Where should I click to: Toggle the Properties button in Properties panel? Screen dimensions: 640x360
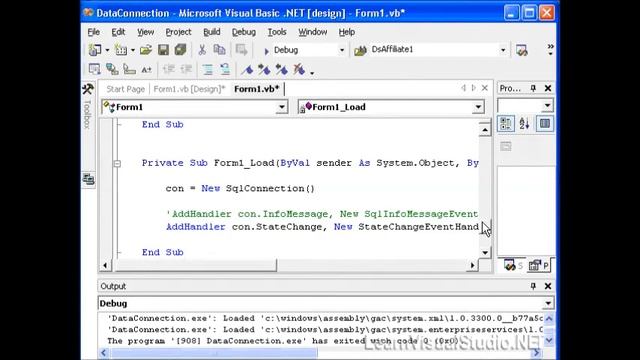tap(545, 124)
